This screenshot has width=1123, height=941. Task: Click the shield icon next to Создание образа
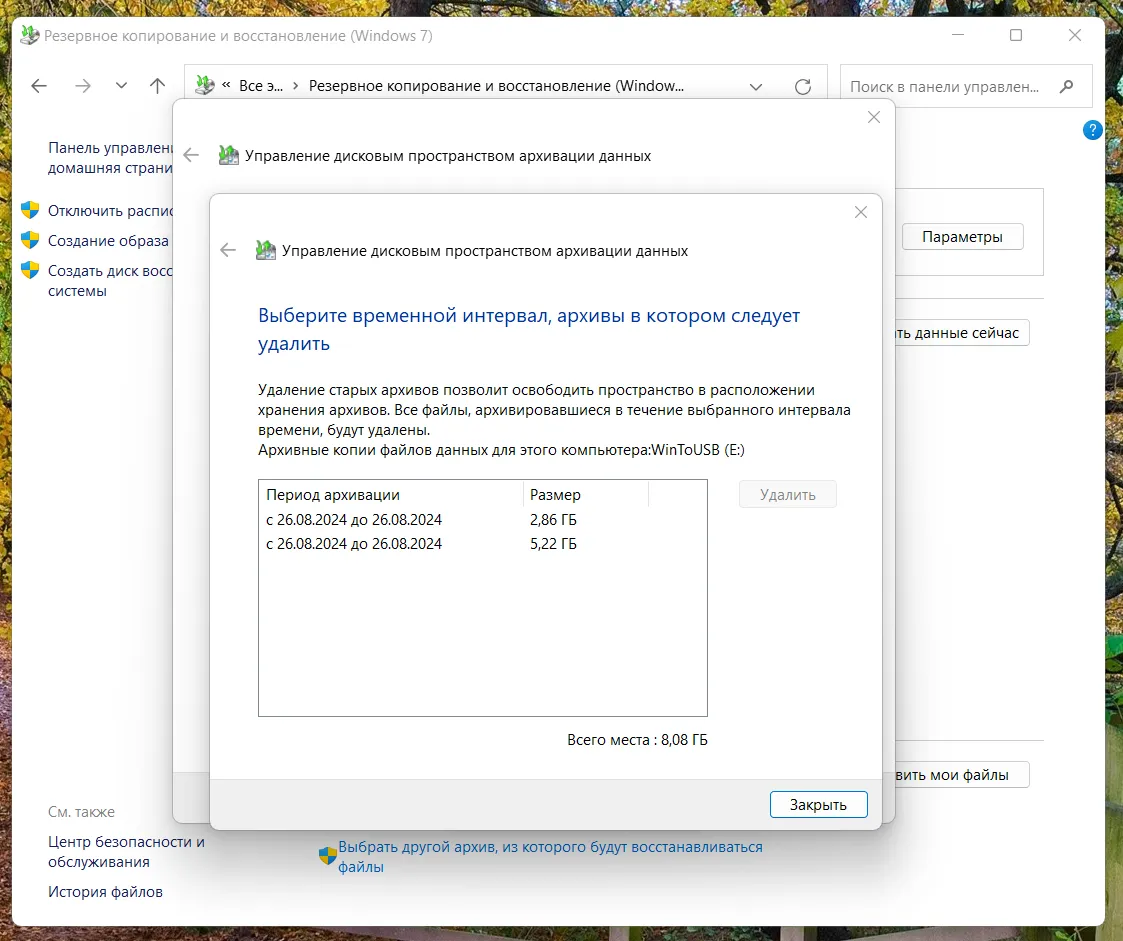tap(30, 241)
